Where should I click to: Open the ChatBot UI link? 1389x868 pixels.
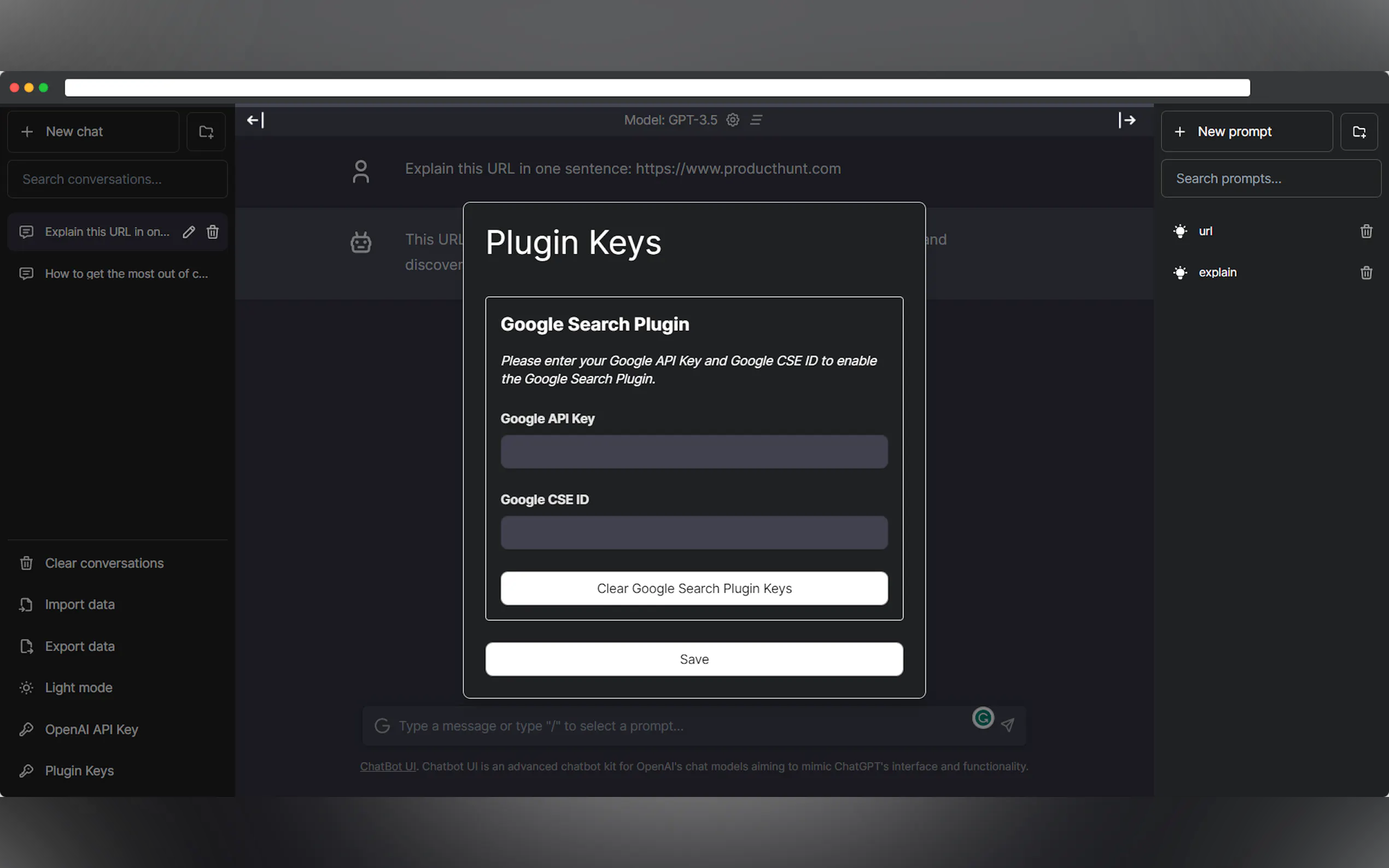coord(388,766)
